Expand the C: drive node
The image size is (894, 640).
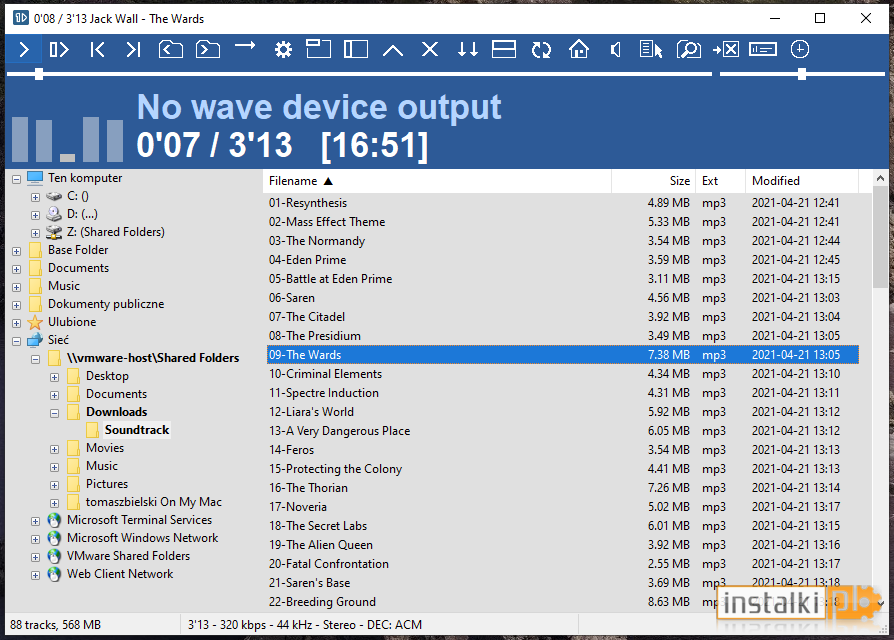[x=35, y=197]
